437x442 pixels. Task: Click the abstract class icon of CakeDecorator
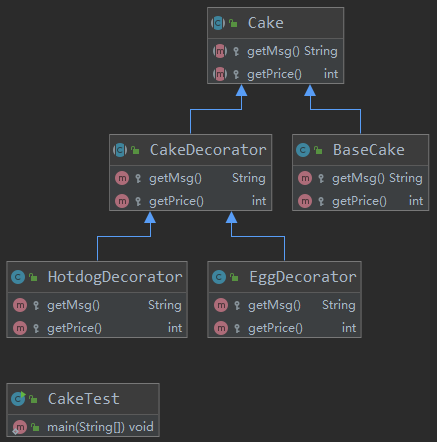click(120, 150)
